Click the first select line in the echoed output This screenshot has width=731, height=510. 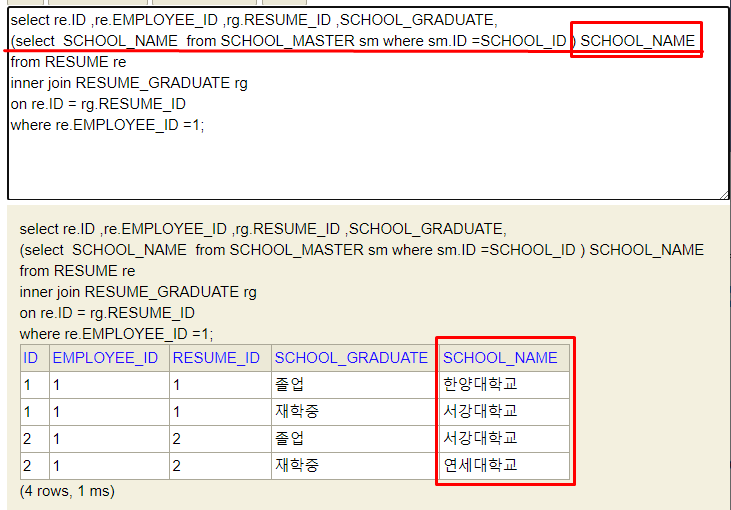tap(263, 229)
